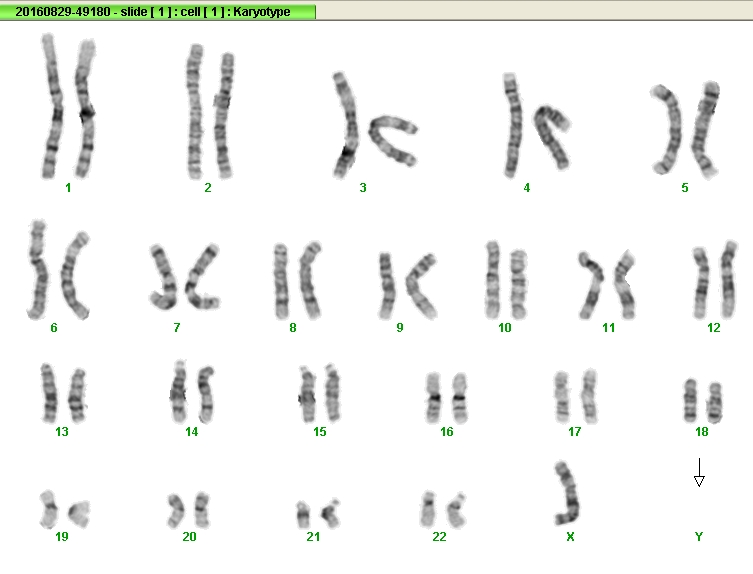The width and height of the screenshot is (753, 574).
Task: Click the green label 12
Action: pyautogui.click(x=714, y=328)
